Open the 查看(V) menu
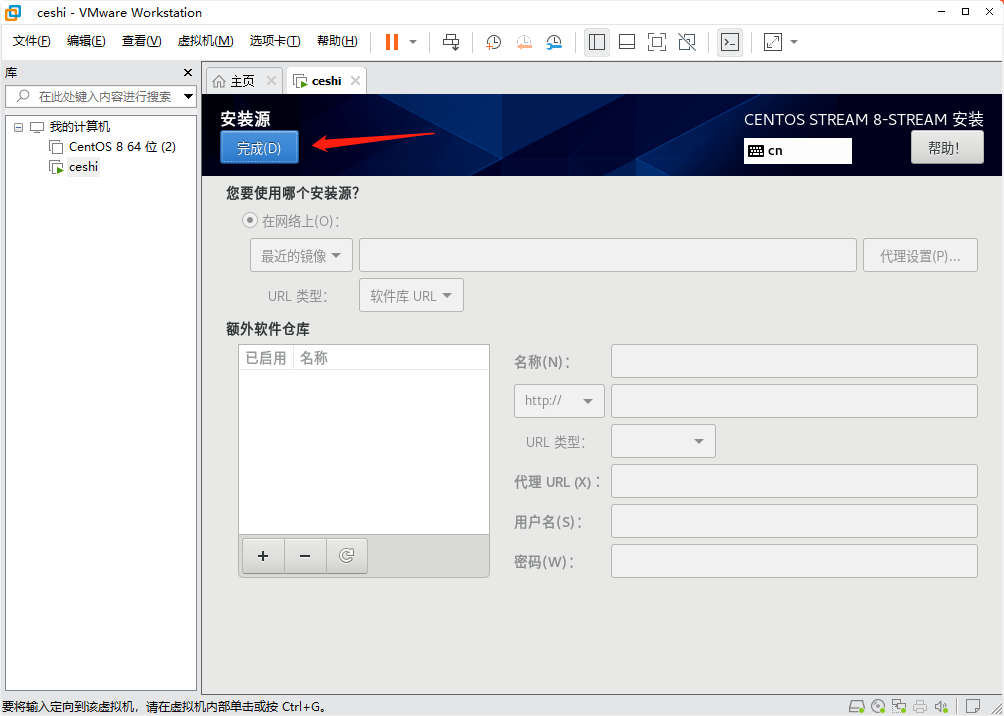 point(142,41)
